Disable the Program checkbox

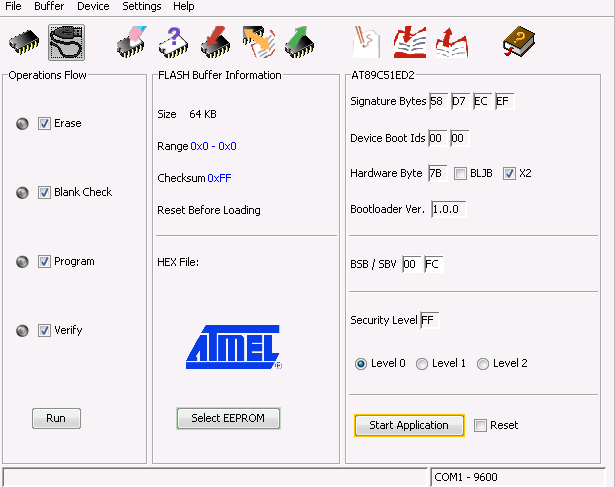pos(44,262)
